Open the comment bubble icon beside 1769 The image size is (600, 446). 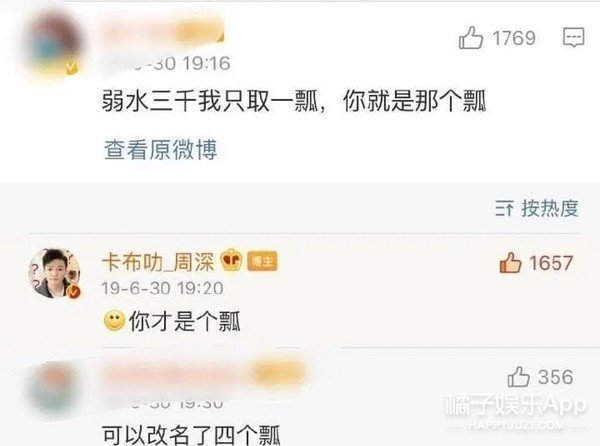point(573,37)
